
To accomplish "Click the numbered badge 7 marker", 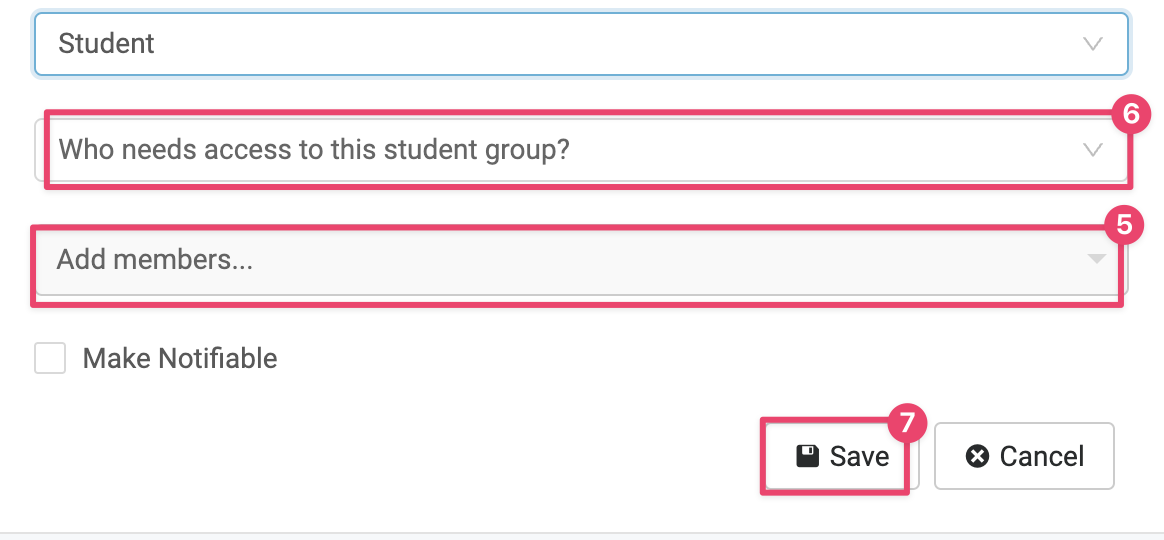I will 907,423.
